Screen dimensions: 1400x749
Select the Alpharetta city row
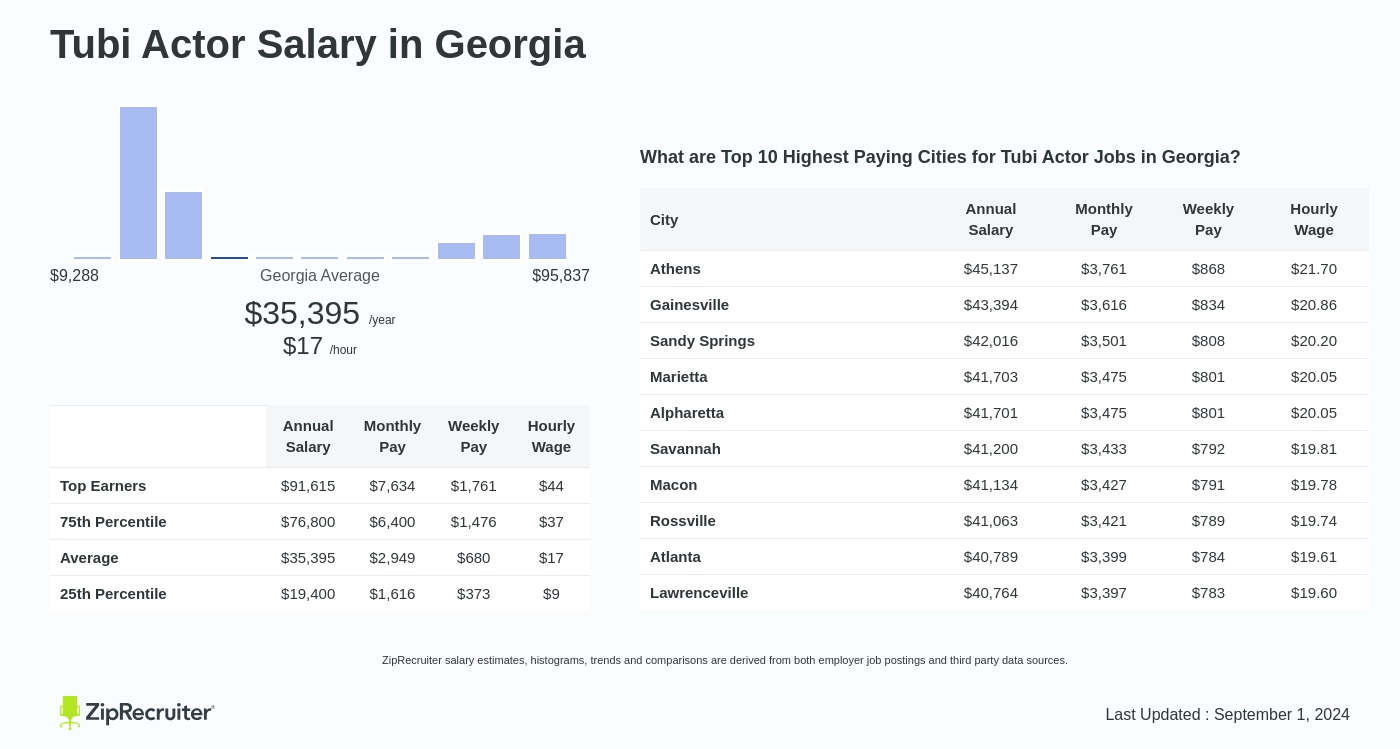pyautogui.click(x=1005, y=412)
